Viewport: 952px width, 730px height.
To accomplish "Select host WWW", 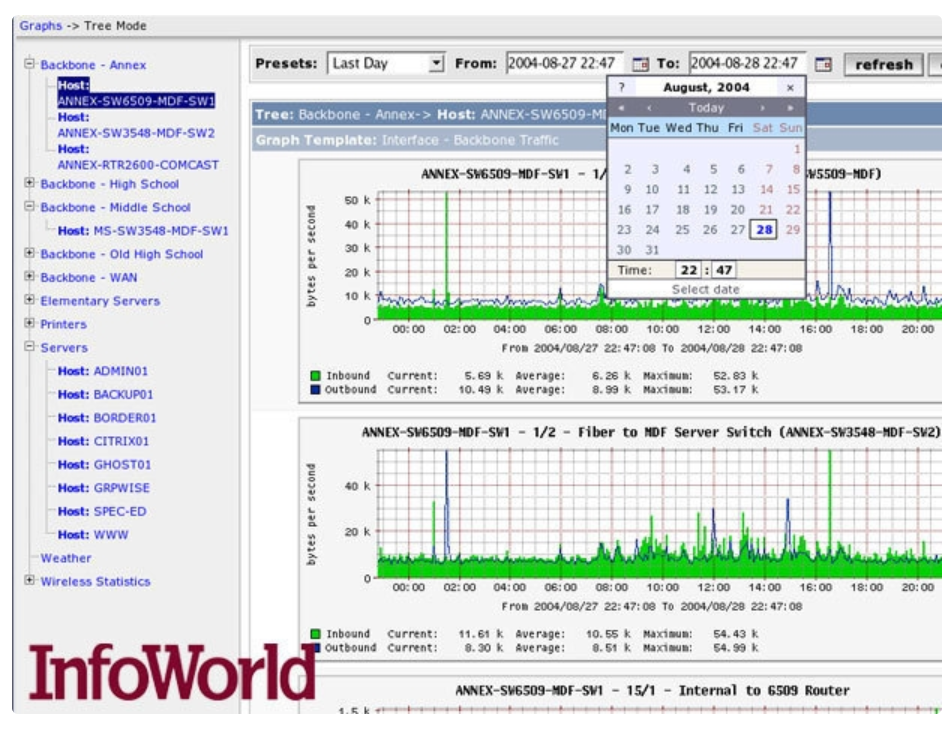I will tap(93, 534).
